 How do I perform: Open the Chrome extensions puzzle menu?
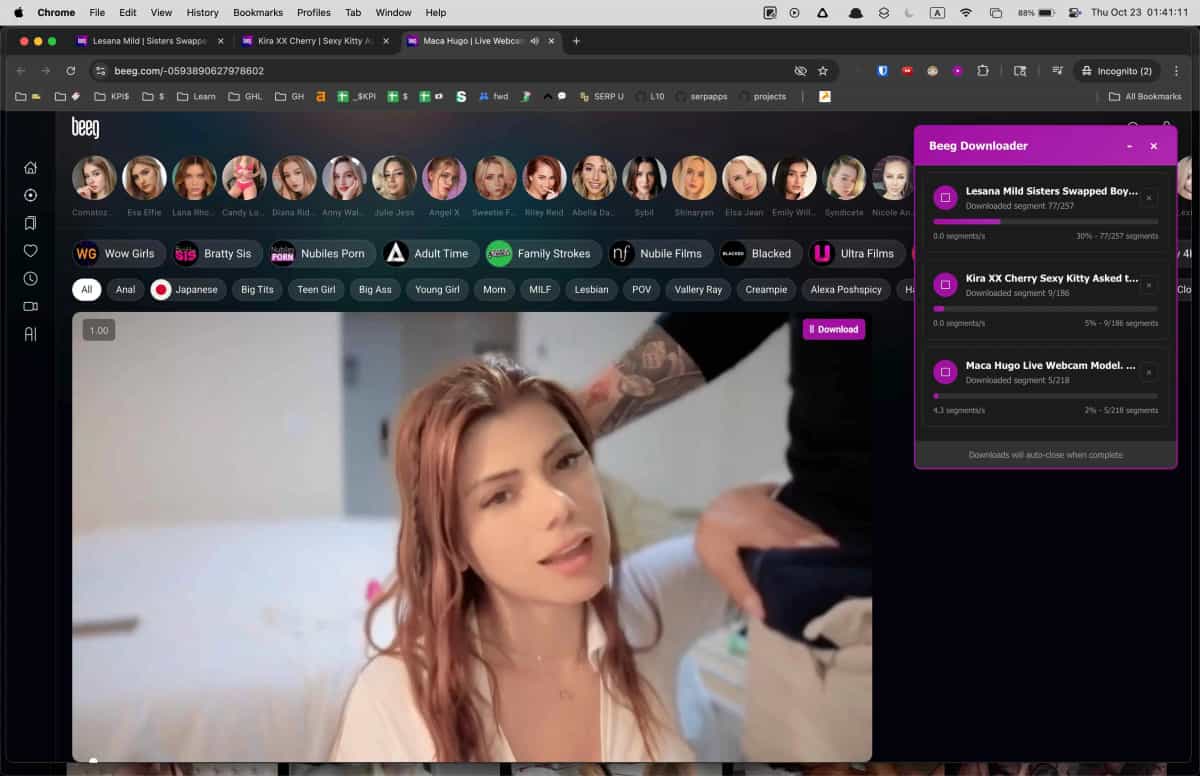983,71
